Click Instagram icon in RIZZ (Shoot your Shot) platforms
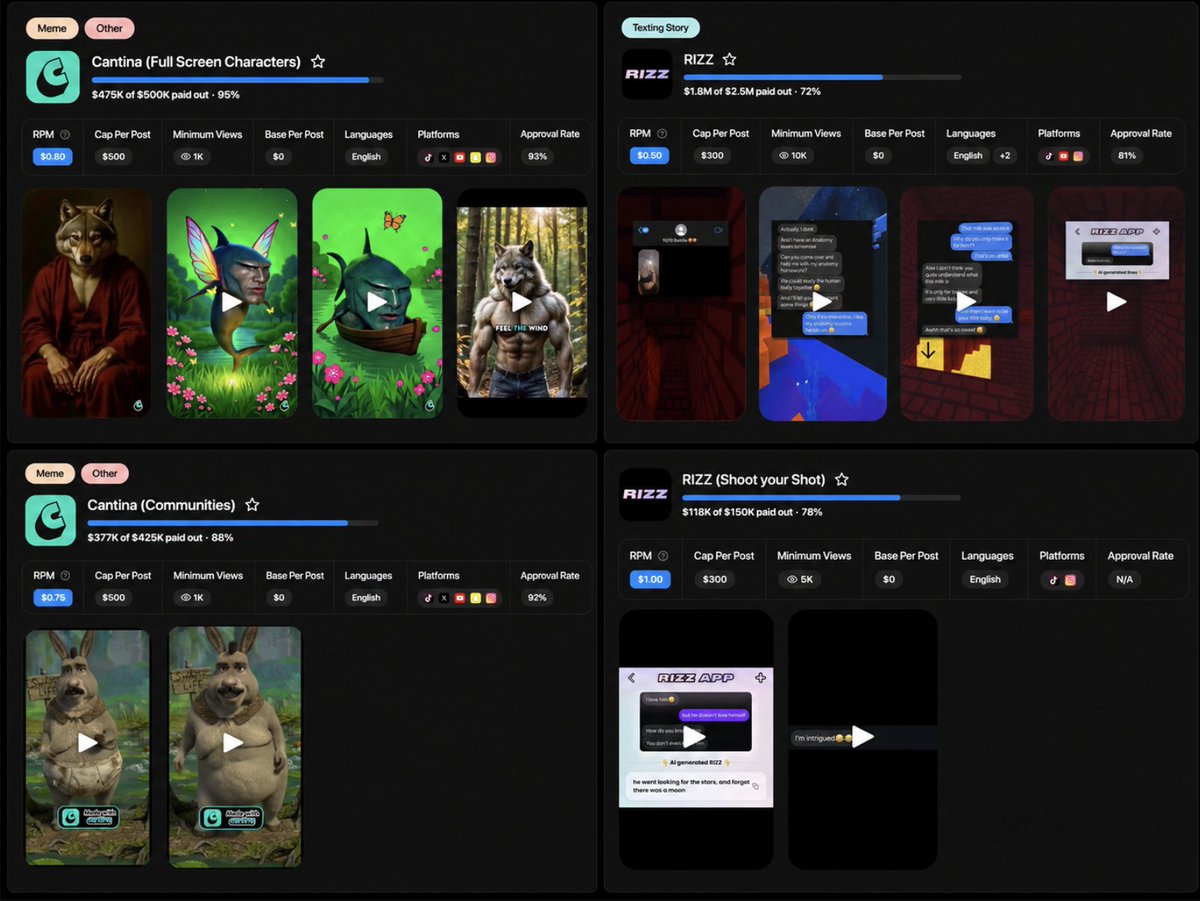This screenshot has width=1200, height=901. 1070,580
